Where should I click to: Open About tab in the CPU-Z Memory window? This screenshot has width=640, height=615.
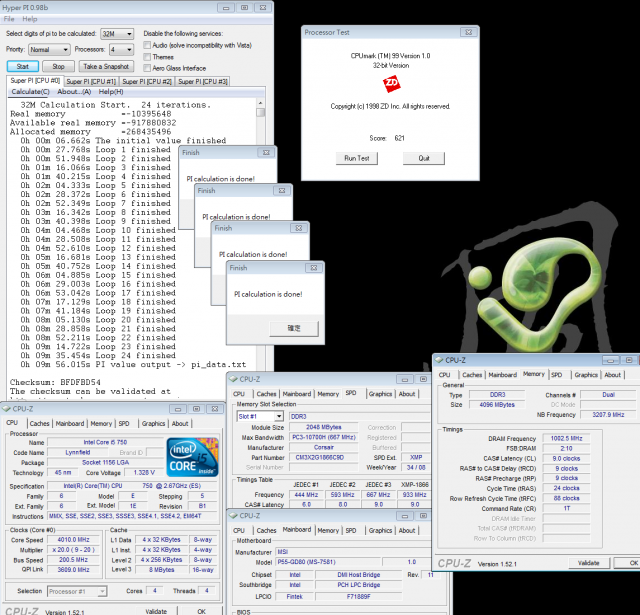tap(613, 375)
